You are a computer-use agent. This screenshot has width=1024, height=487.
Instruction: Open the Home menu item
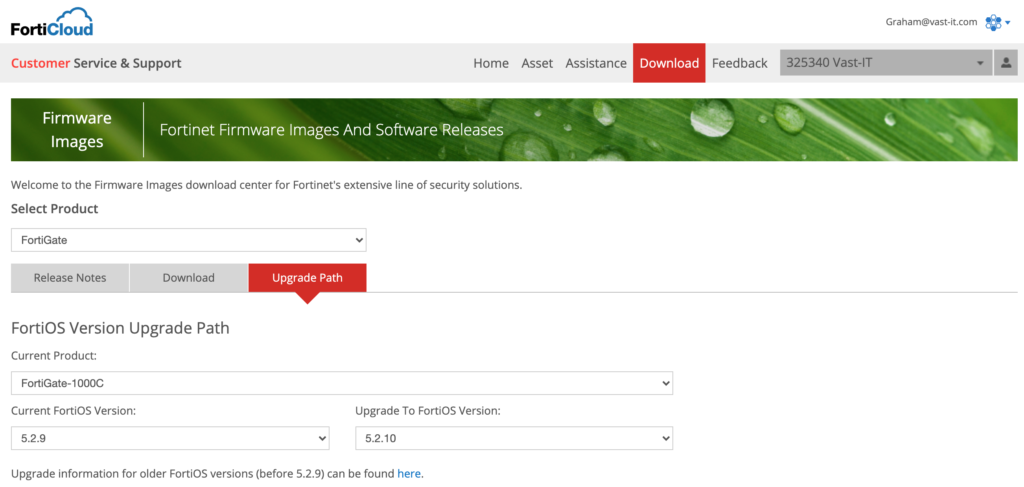click(x=491, y=63)
